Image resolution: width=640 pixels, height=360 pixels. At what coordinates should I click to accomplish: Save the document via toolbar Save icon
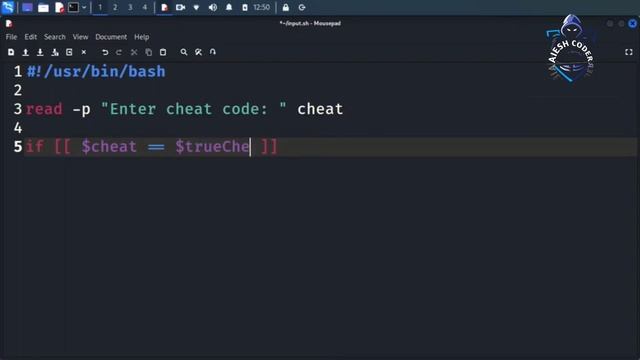pyautogui.click(x=40, y=52)
